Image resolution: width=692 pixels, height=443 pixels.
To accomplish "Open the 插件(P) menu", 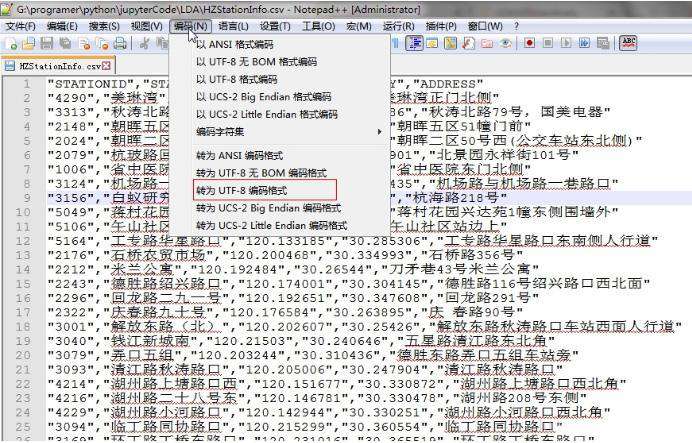I will (441, 26).
